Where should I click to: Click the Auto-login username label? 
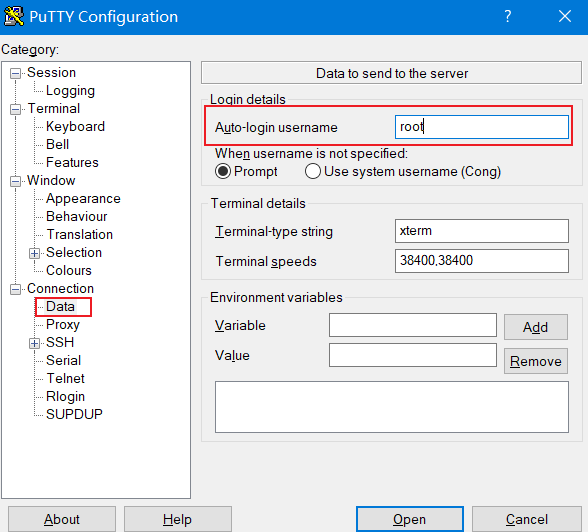(x=276, y=127)
